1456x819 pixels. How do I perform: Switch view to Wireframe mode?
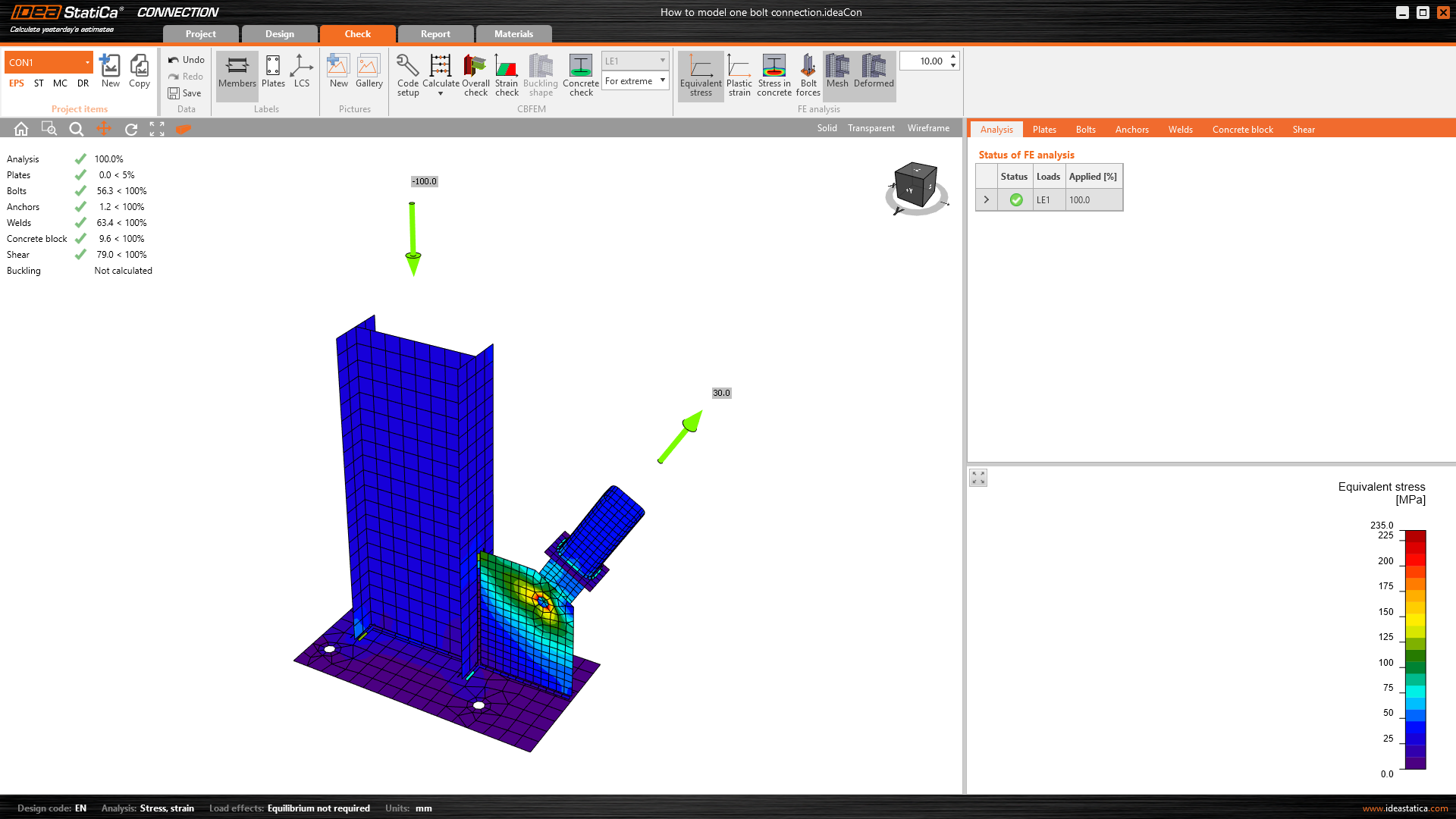928,128
